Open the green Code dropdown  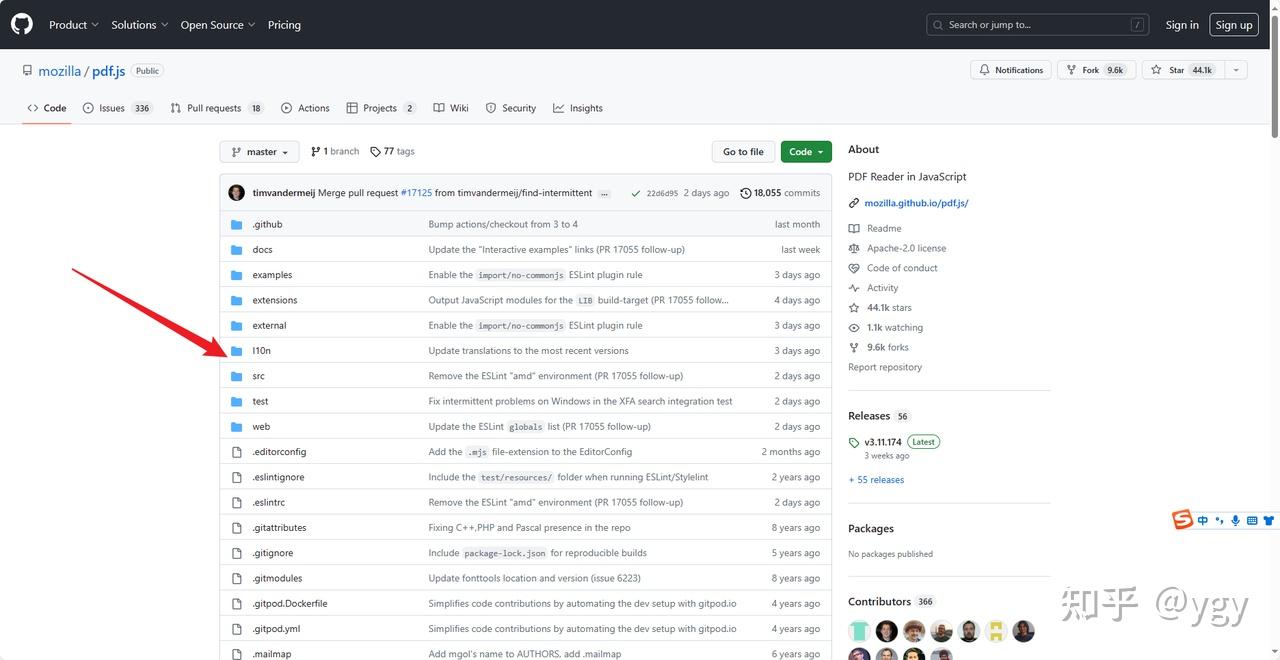tap(805, 151)
